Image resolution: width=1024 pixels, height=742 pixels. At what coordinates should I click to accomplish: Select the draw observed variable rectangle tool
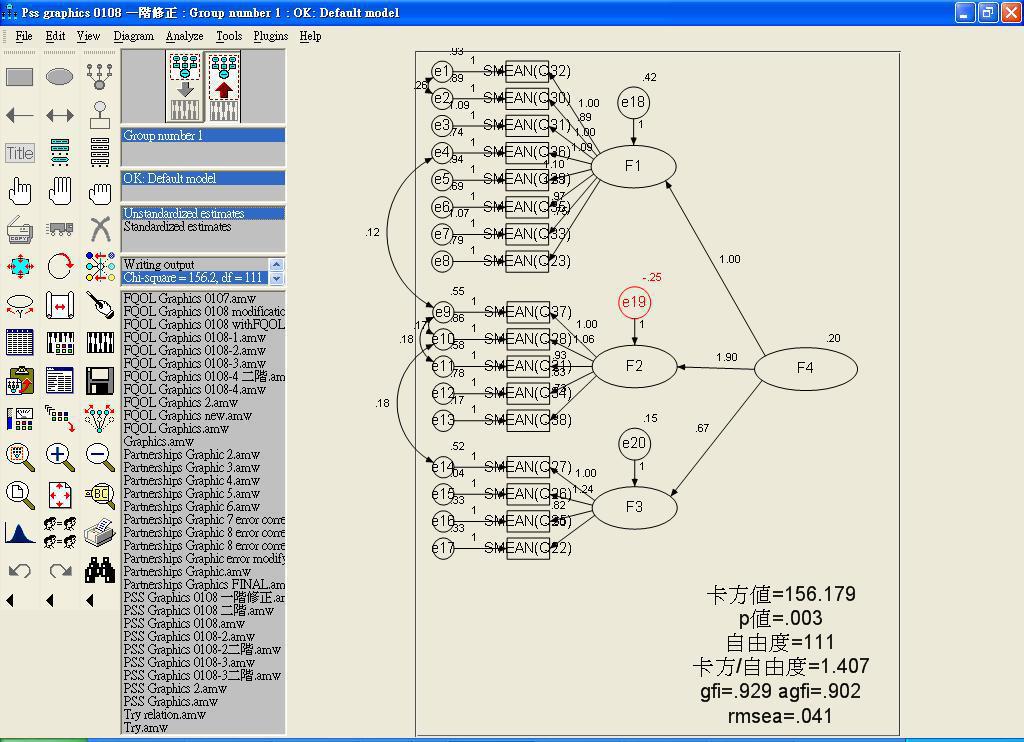[x=20, y=77]
